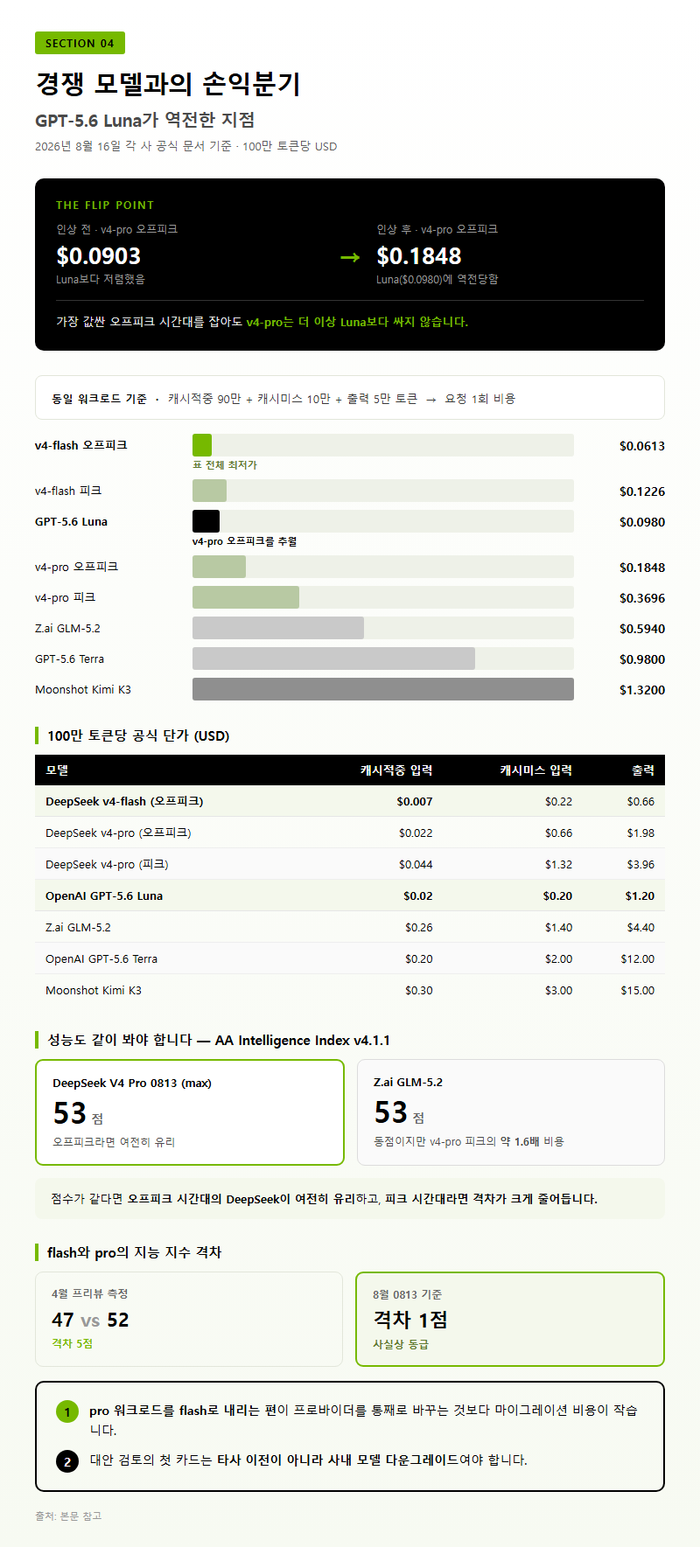Click the 'v4-pro 오프피크를 추월' annotation

tap(245, 541)
